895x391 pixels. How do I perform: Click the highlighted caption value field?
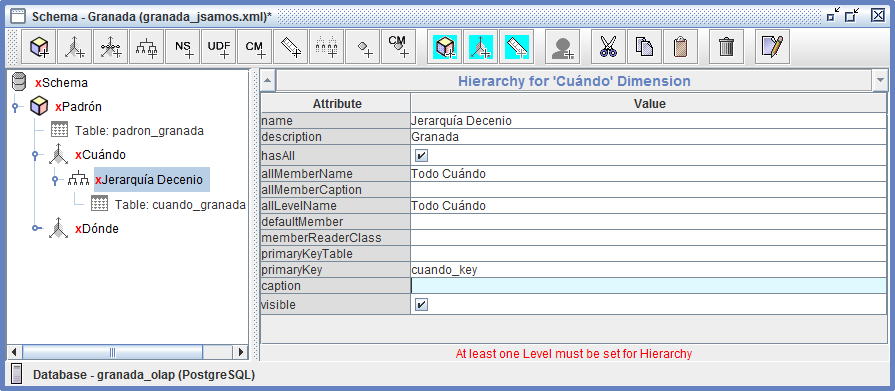tap(648, 285)
